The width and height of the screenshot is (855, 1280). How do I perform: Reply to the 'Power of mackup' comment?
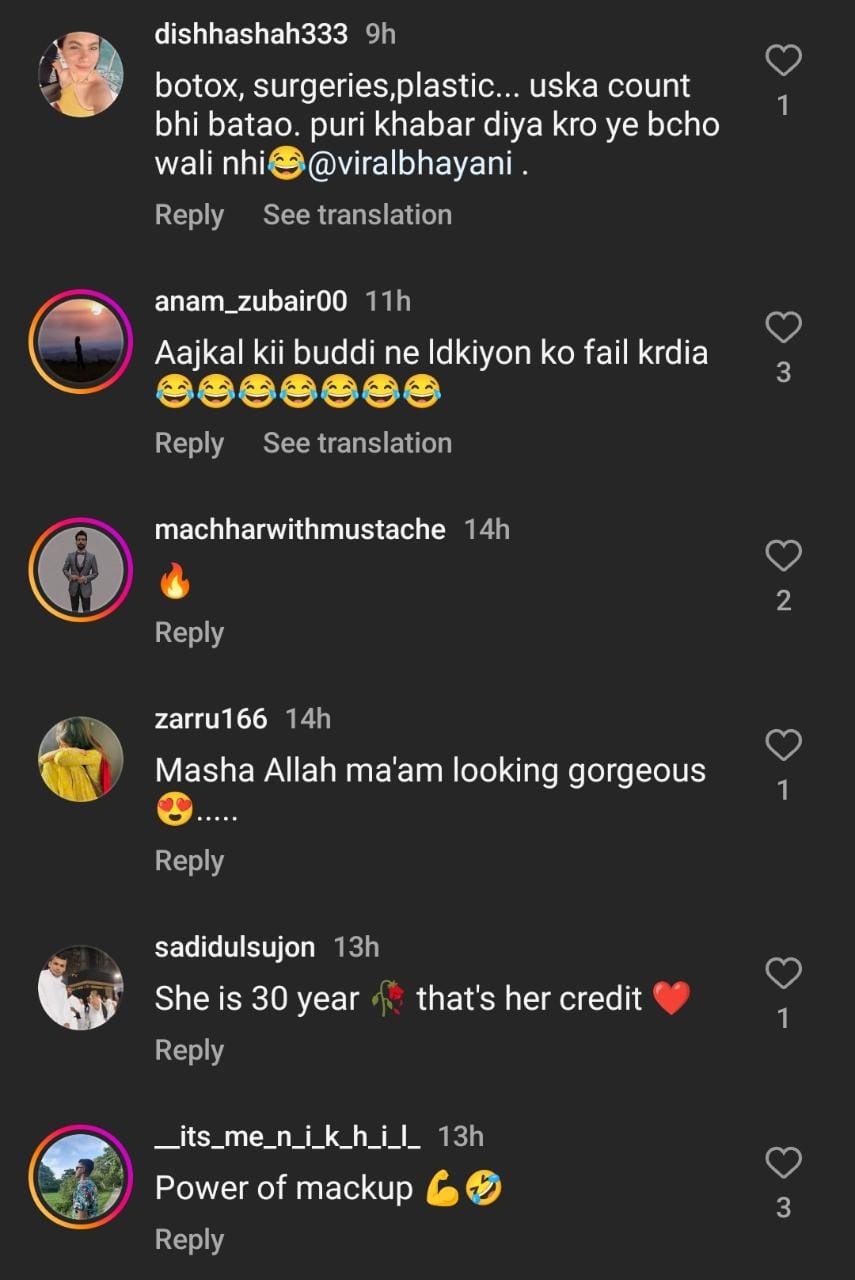[x=189, y=1240]
